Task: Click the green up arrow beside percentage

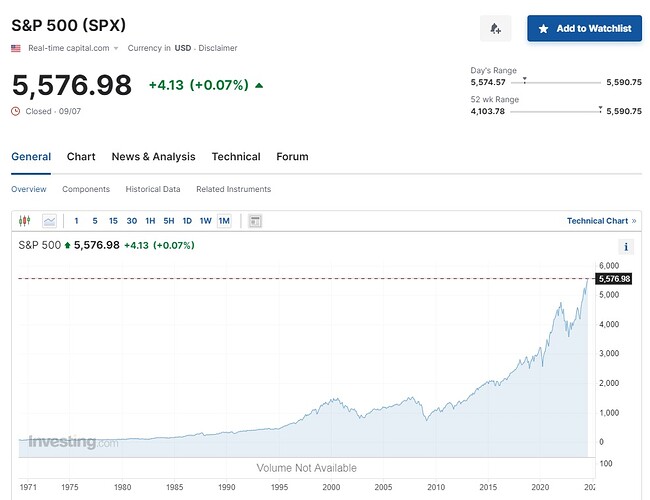Action: (259, 85)
